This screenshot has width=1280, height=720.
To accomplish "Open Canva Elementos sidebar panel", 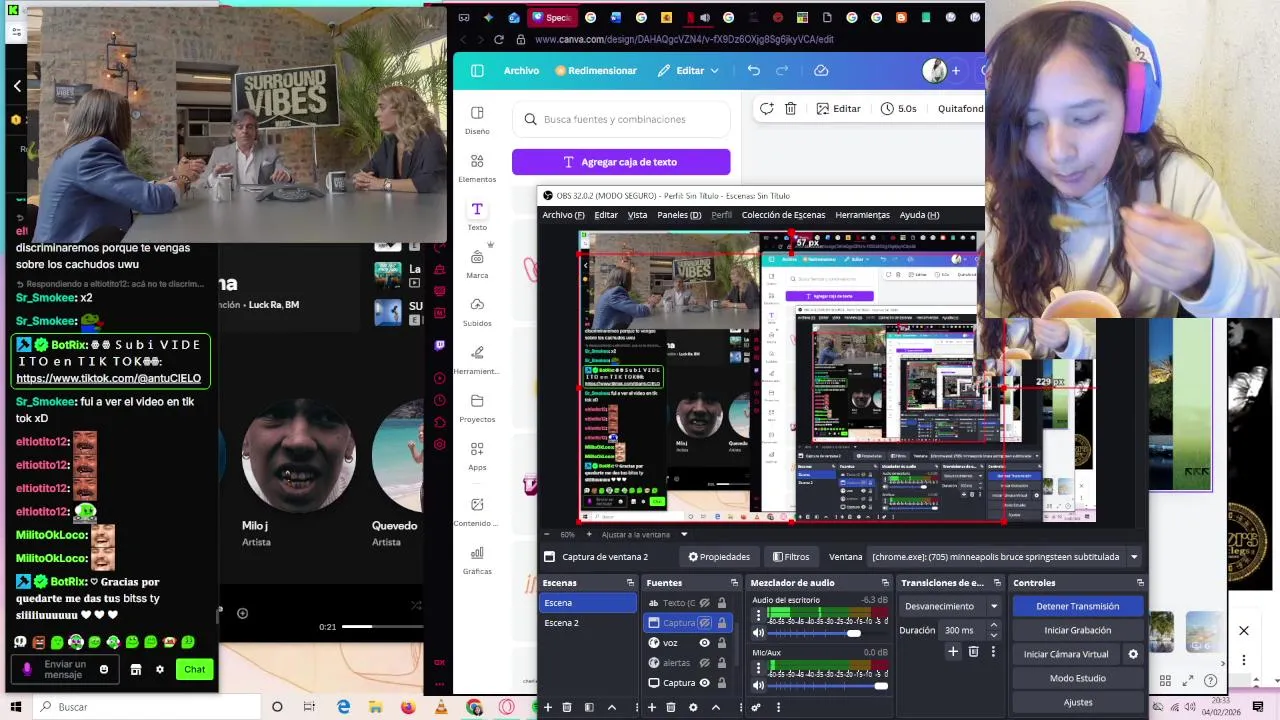I will point(477,168).
